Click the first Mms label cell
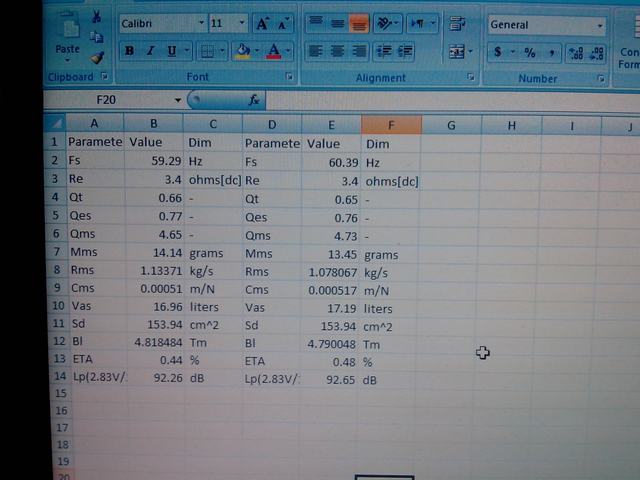This screenshot has height=480, width=640. point(97,252)
